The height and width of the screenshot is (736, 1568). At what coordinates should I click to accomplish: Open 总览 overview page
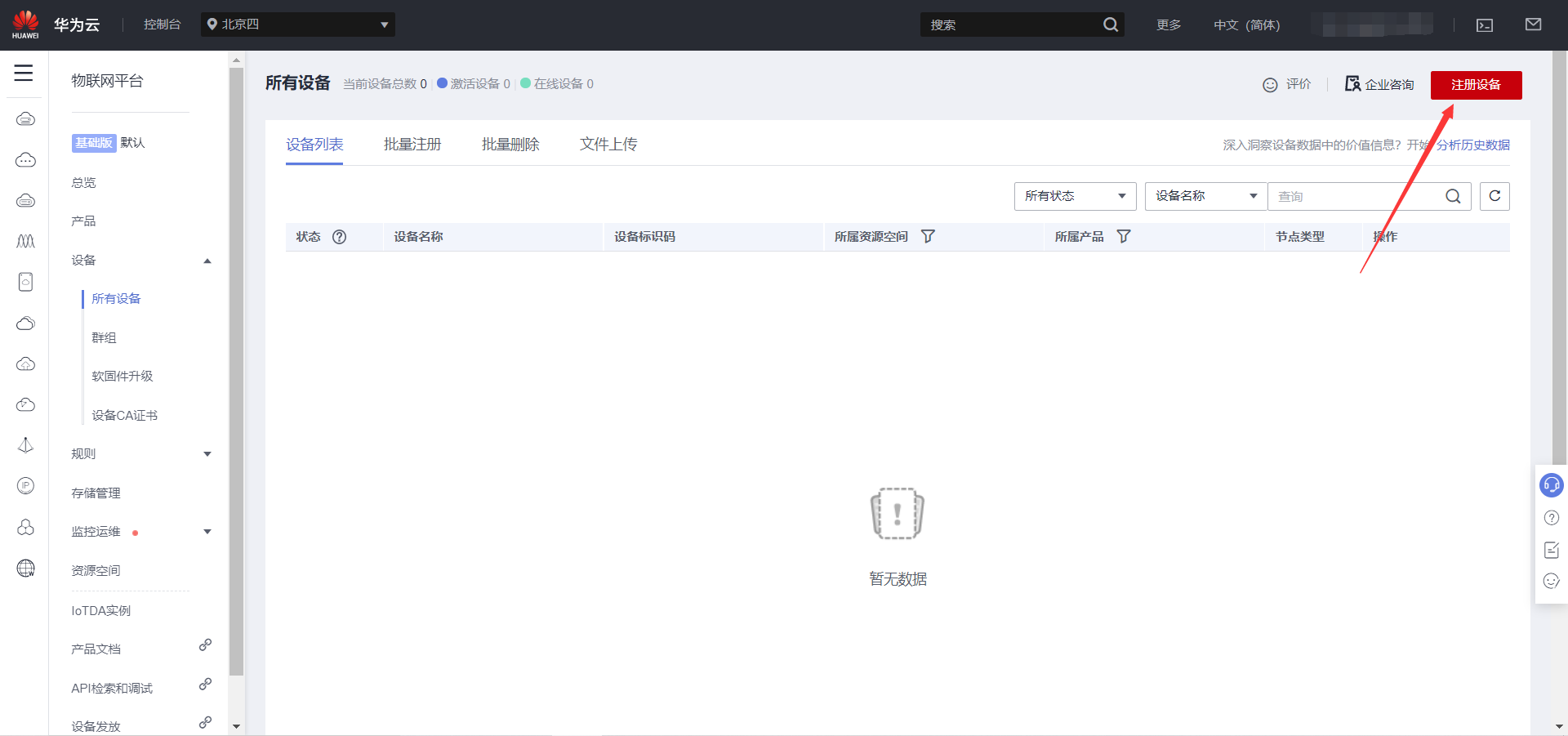tap(83, 183)
